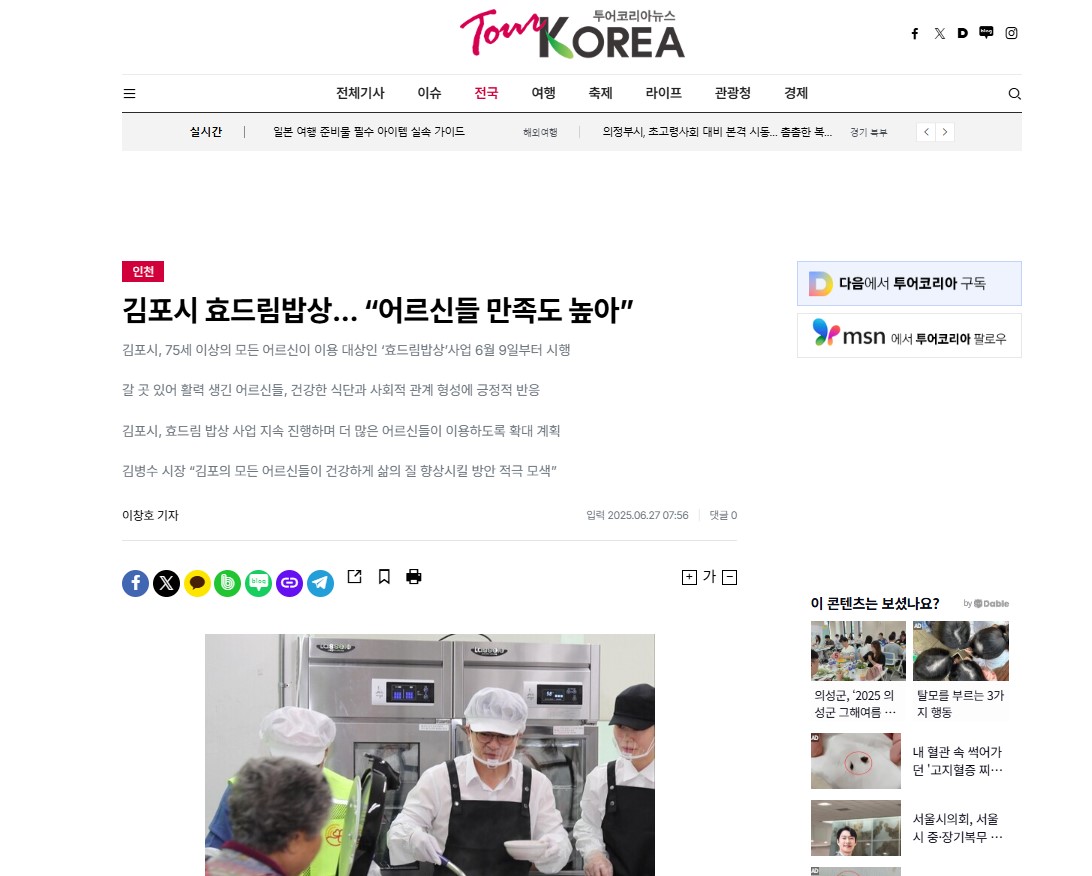1092x876 pixels.
Task: Click 다음에서 투어코리아 구독 banner
Action: pos(909,283)
